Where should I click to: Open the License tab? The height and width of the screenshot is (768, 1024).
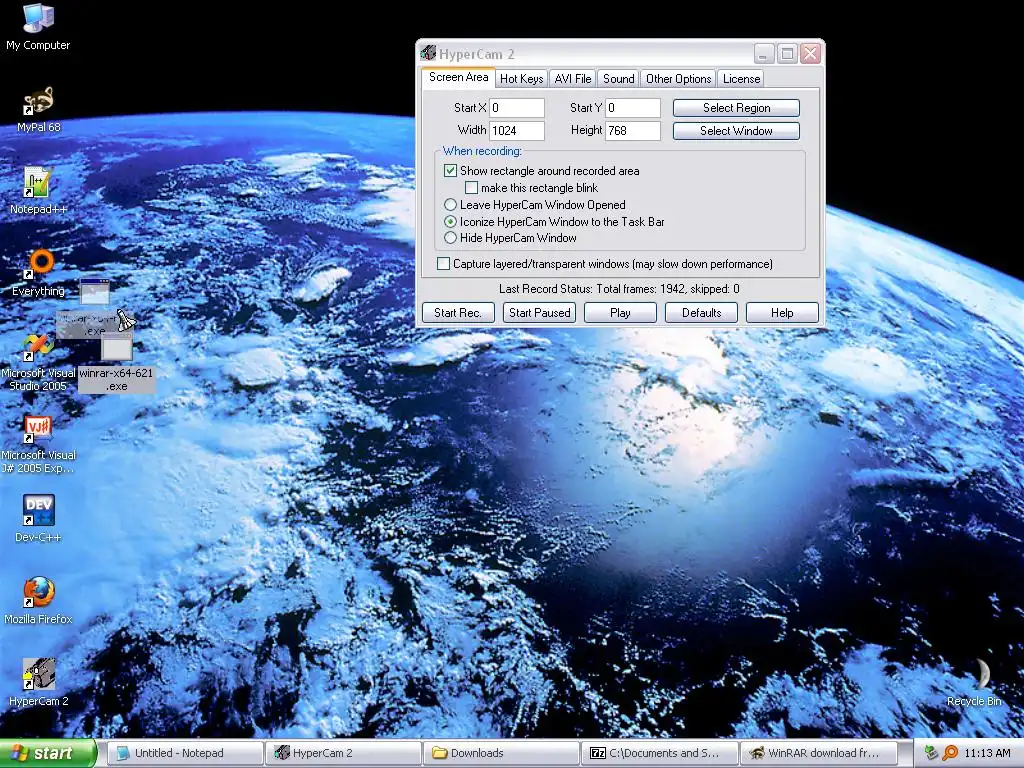(741, 79)
